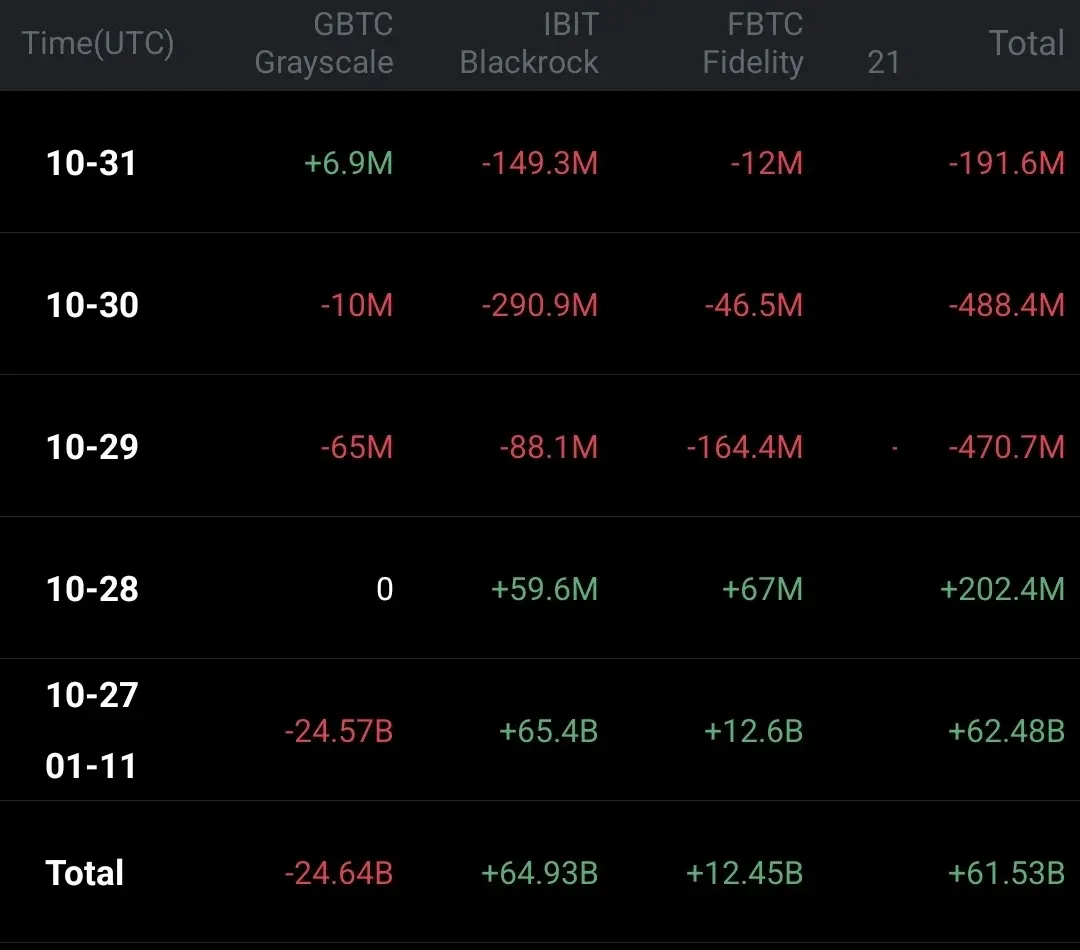The image size is (1080, 950).
Task: Open the 10-27 to 01-11 range row
Action: (92, 730)
